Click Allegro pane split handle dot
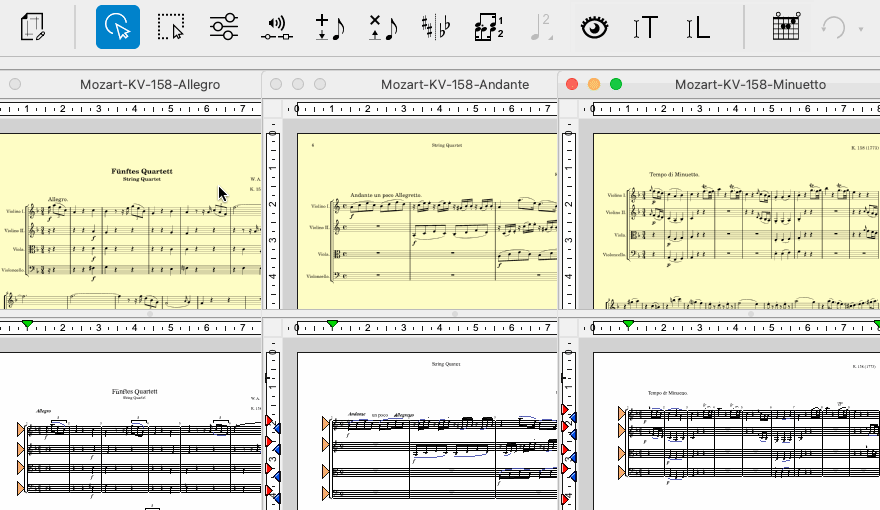 (x=150, y=314)
